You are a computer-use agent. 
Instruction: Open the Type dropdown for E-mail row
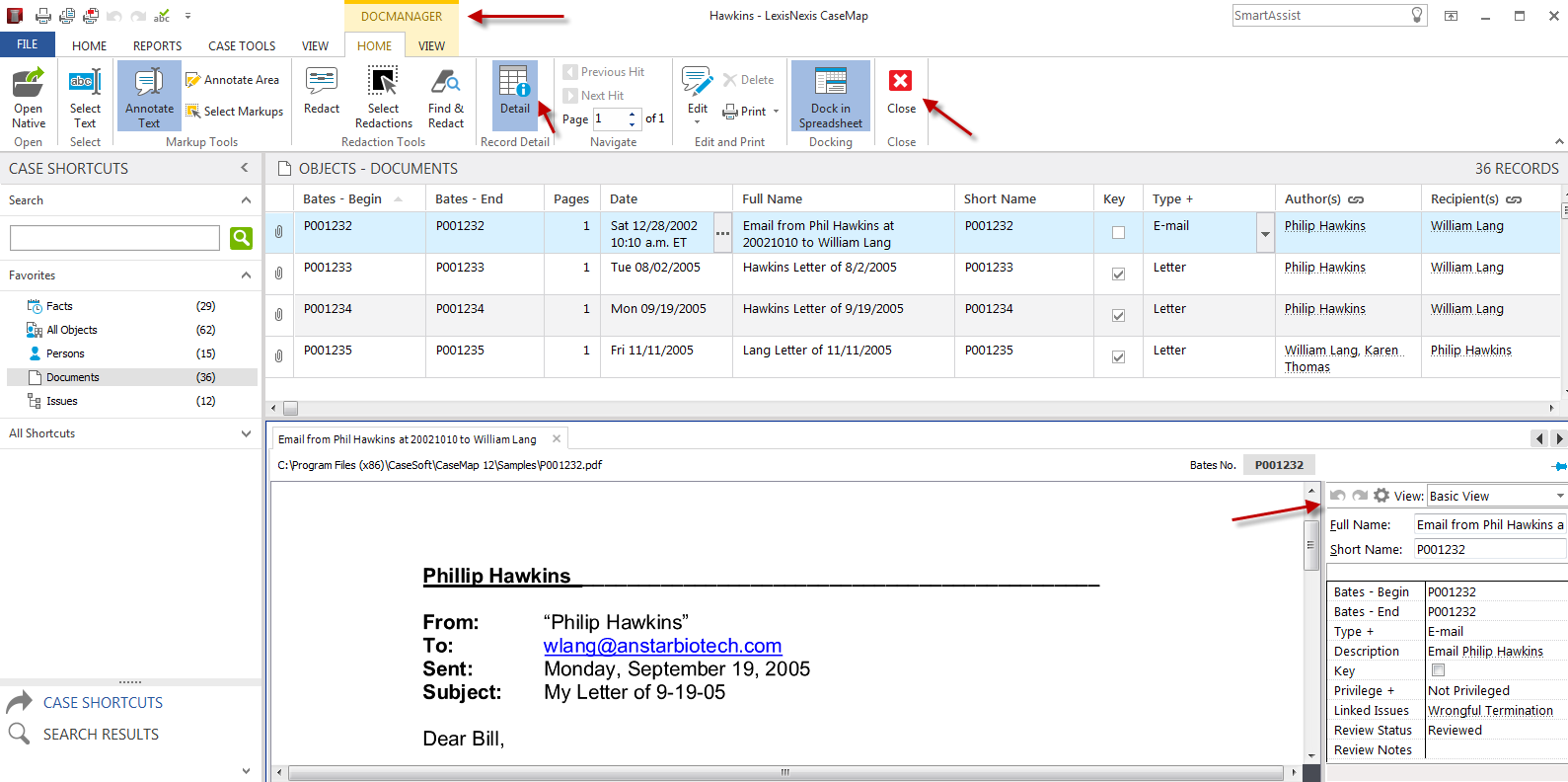(x=1264, y=234)
